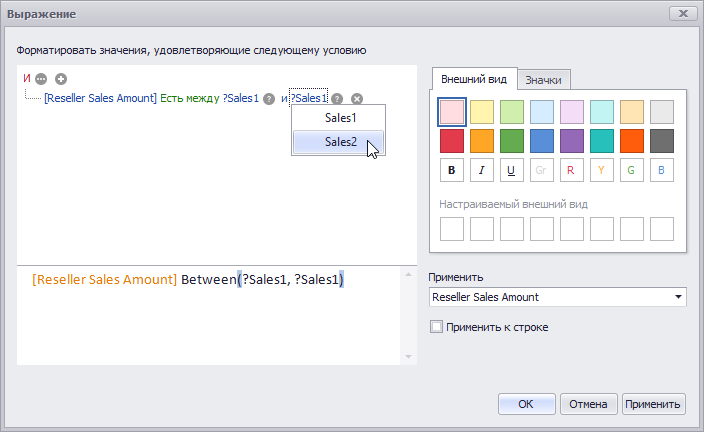Click the first ?Sales1 parameter value

[x=241, y=98]
